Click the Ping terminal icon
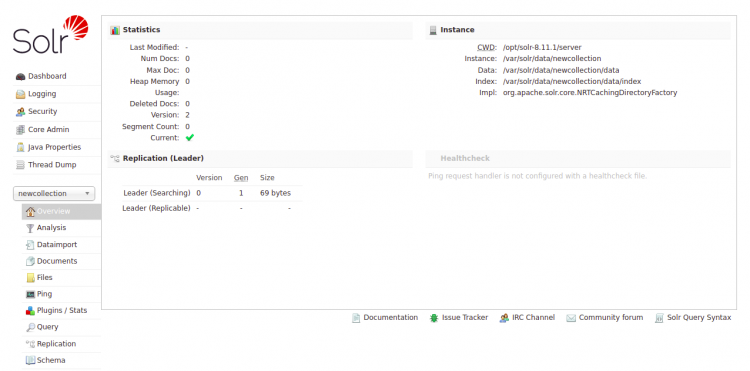Image resolution: width=750 pixels, height=371 pixels. coord(30,294)
